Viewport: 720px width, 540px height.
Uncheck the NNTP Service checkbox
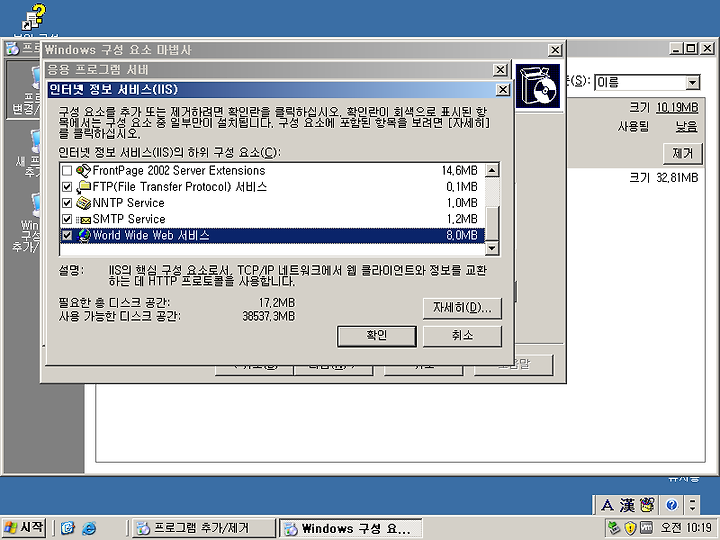point(67,203)
